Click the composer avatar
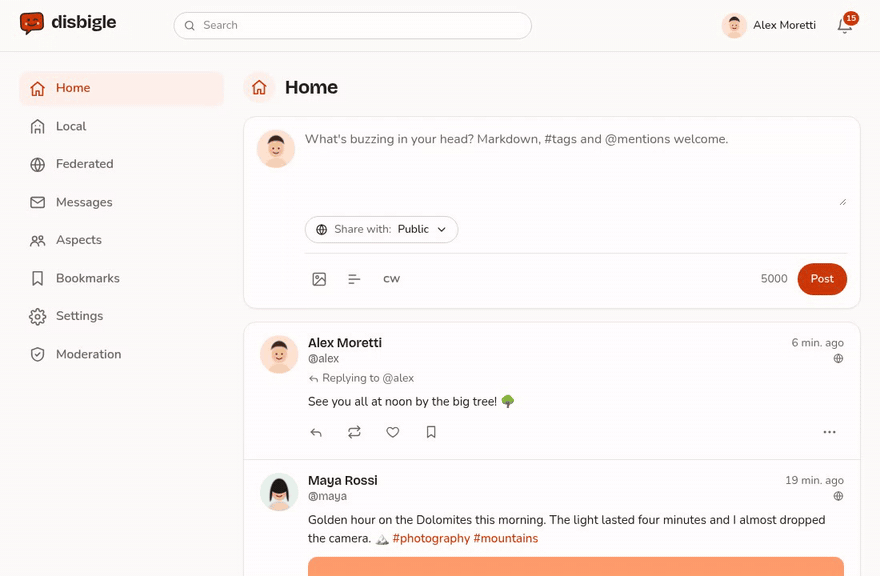The image size is (880, 576). pos(276,149)
